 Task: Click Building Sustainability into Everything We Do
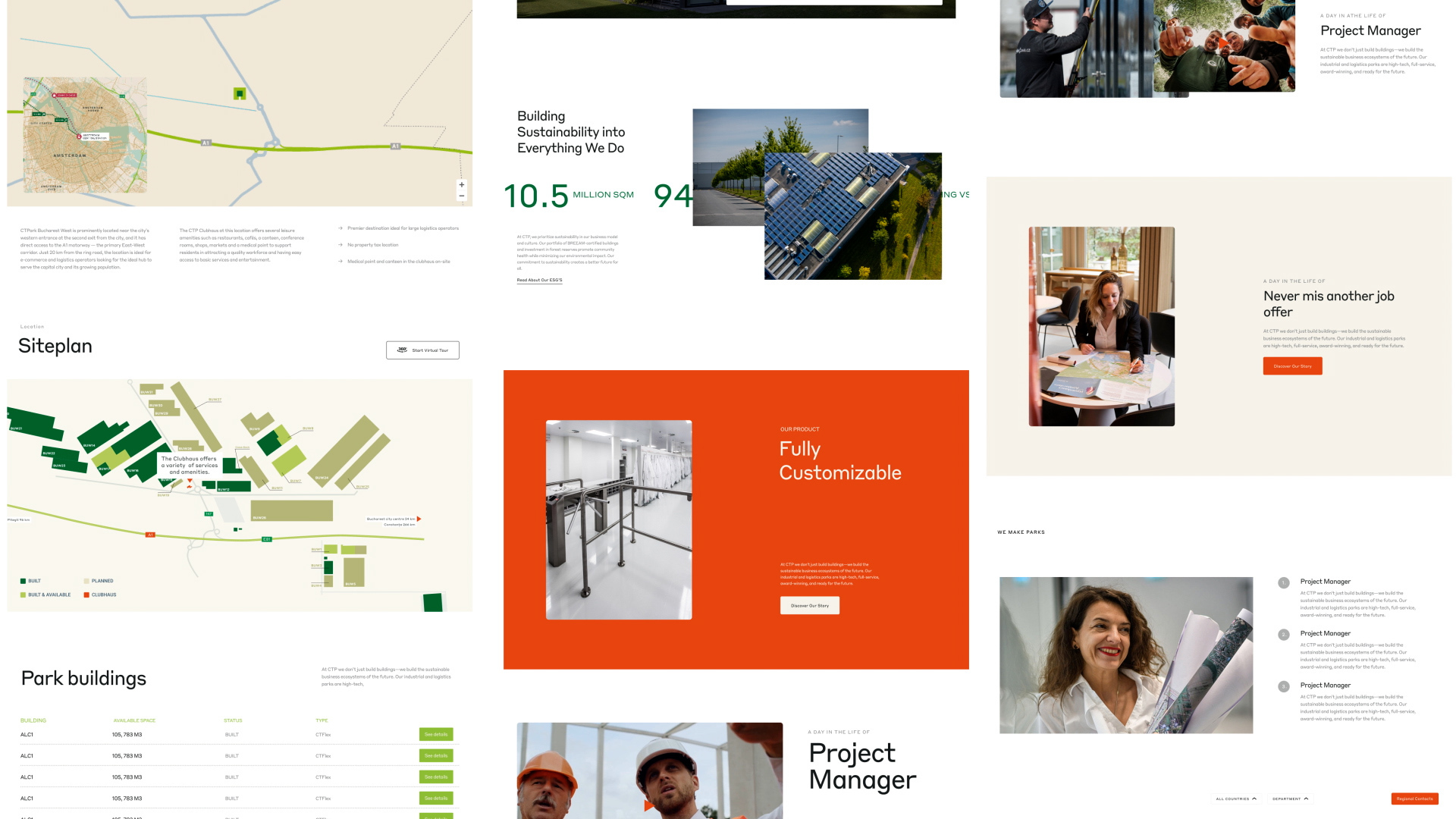(571, 132)
